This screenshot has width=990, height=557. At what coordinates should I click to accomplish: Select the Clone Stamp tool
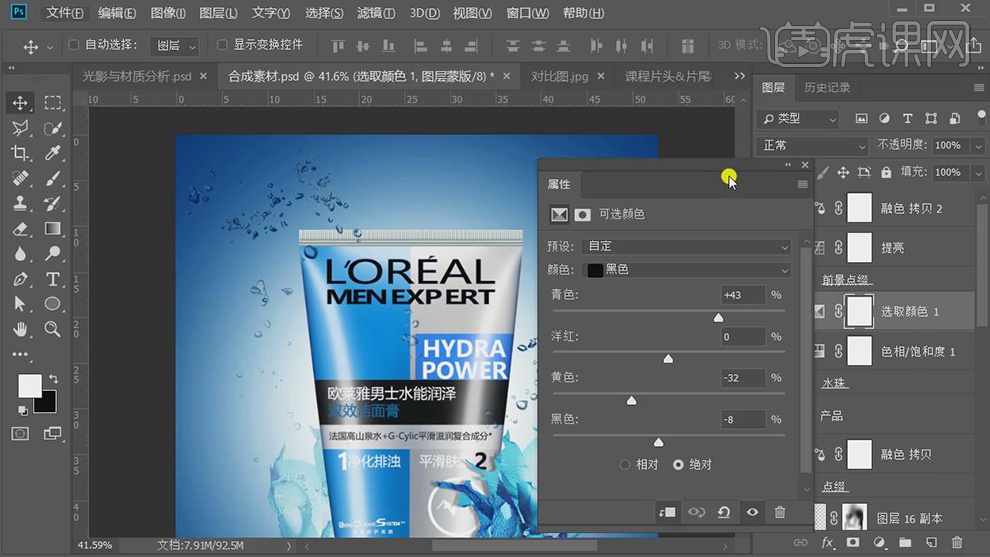tap(20, 203)
